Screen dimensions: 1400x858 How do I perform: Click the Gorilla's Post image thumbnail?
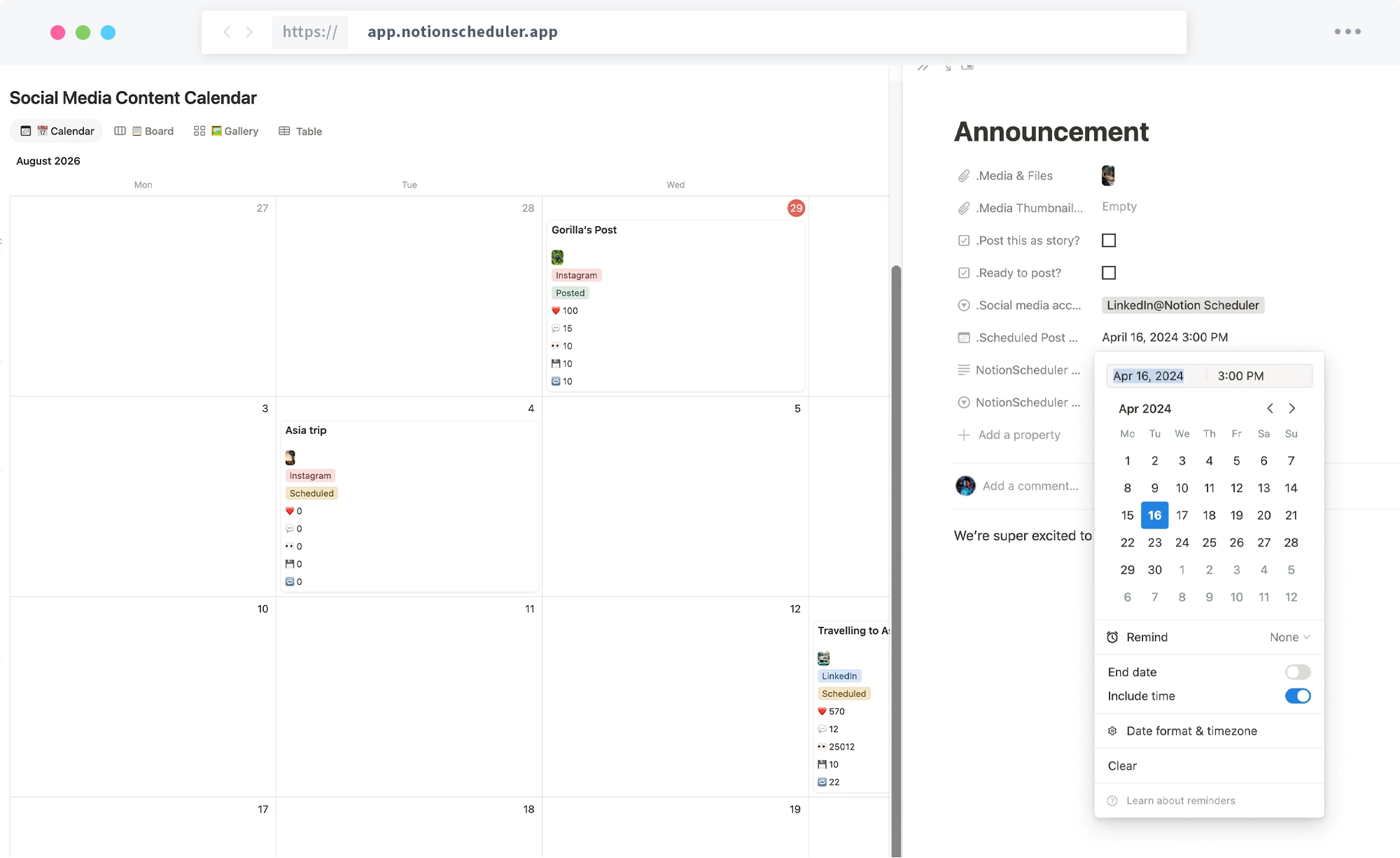point(557,257)
